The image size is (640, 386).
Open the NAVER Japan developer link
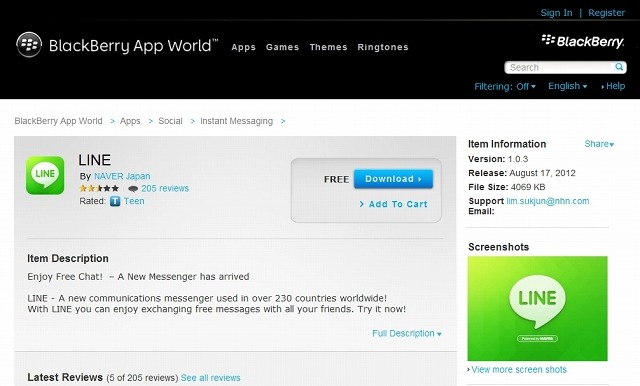(122, 176)
